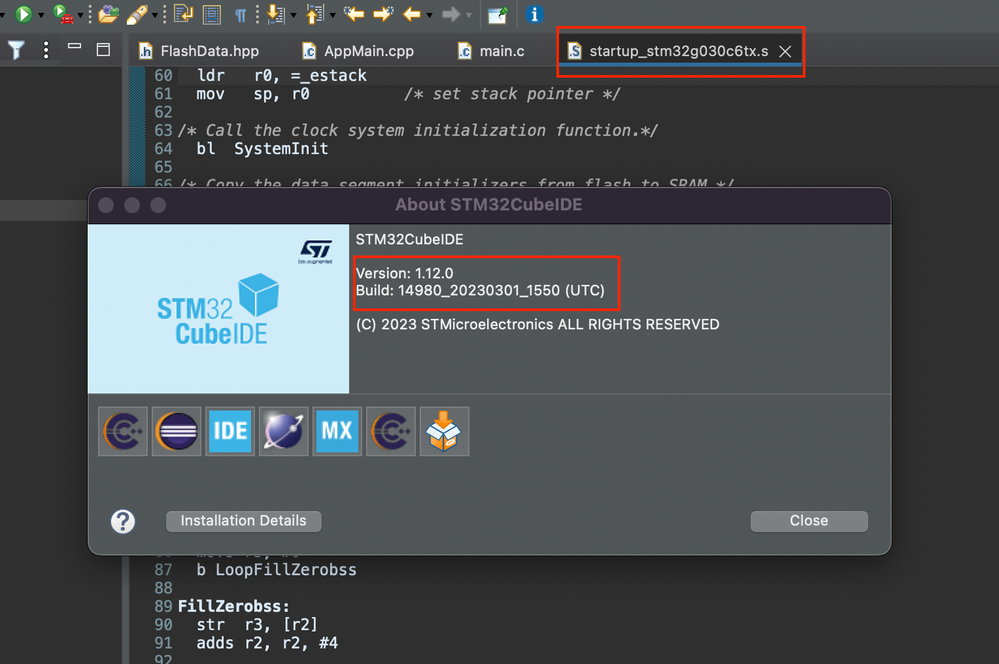Click the Filter funnel icon in side panel
Screen dimensions: 999x664
[16, 50]
